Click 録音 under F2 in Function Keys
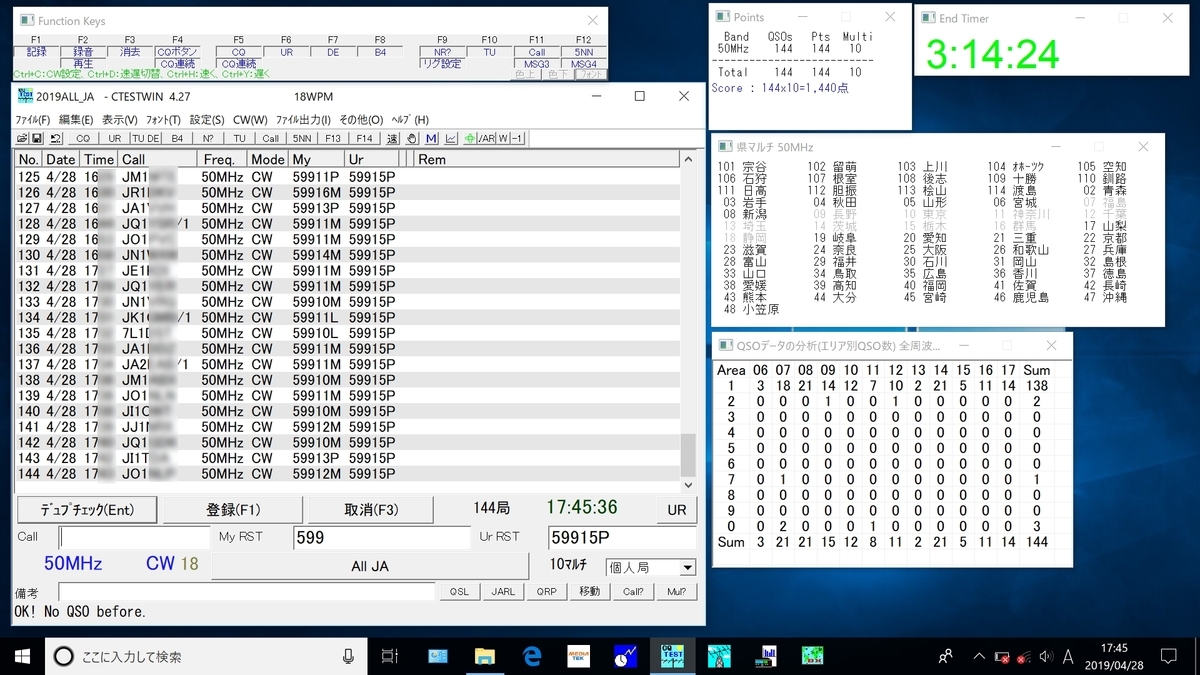Viewport: 1200px width, 675px height. click(83, 51)
